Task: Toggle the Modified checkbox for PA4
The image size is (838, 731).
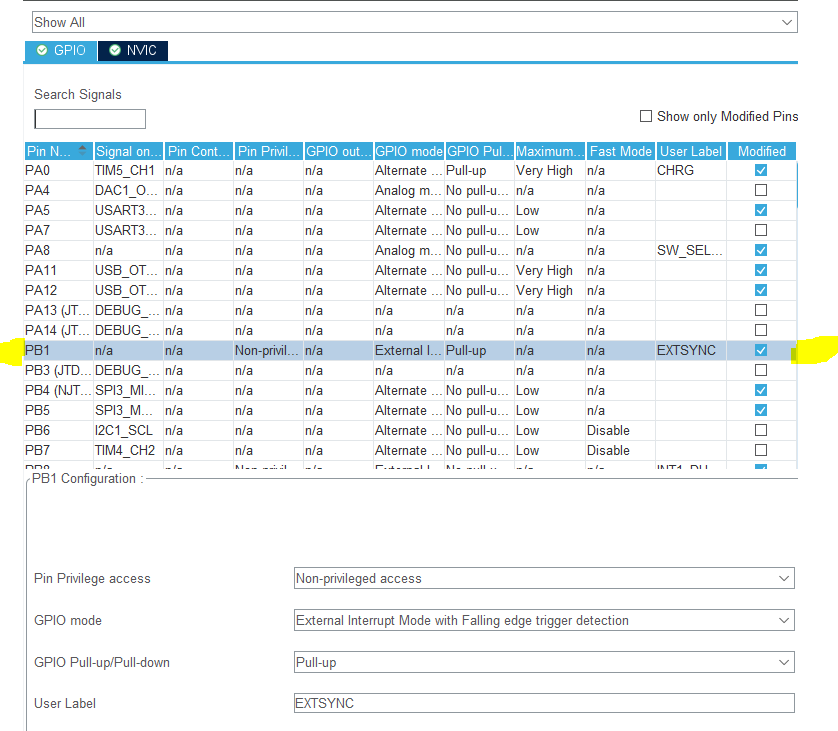Action: click(x=761, y=190)
